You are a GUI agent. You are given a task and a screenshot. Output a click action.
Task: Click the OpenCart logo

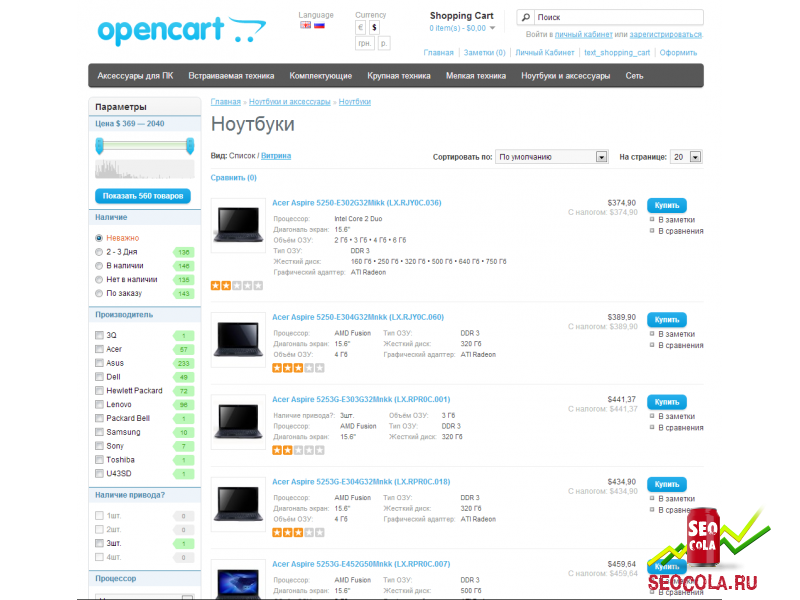(x=181, y=31)
